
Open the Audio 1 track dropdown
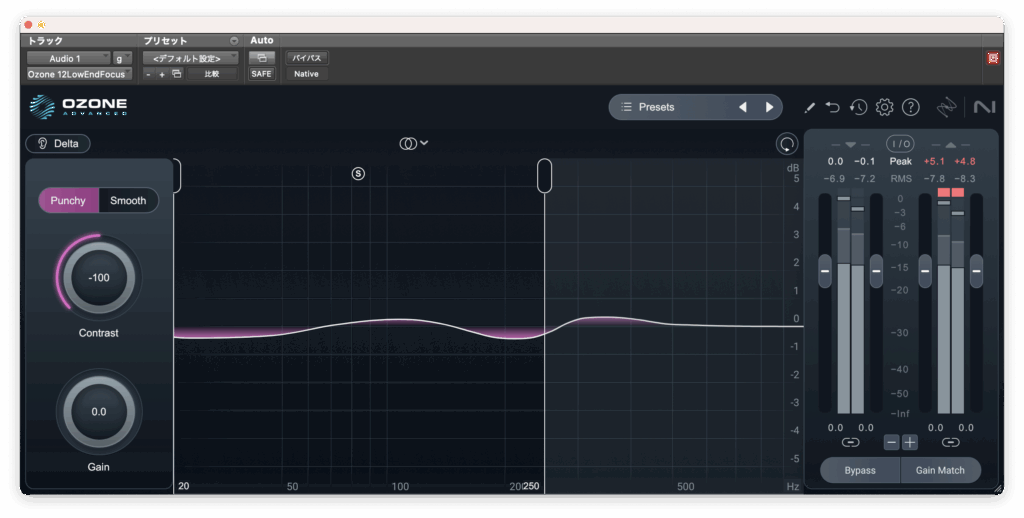click(x=68, y=59)
